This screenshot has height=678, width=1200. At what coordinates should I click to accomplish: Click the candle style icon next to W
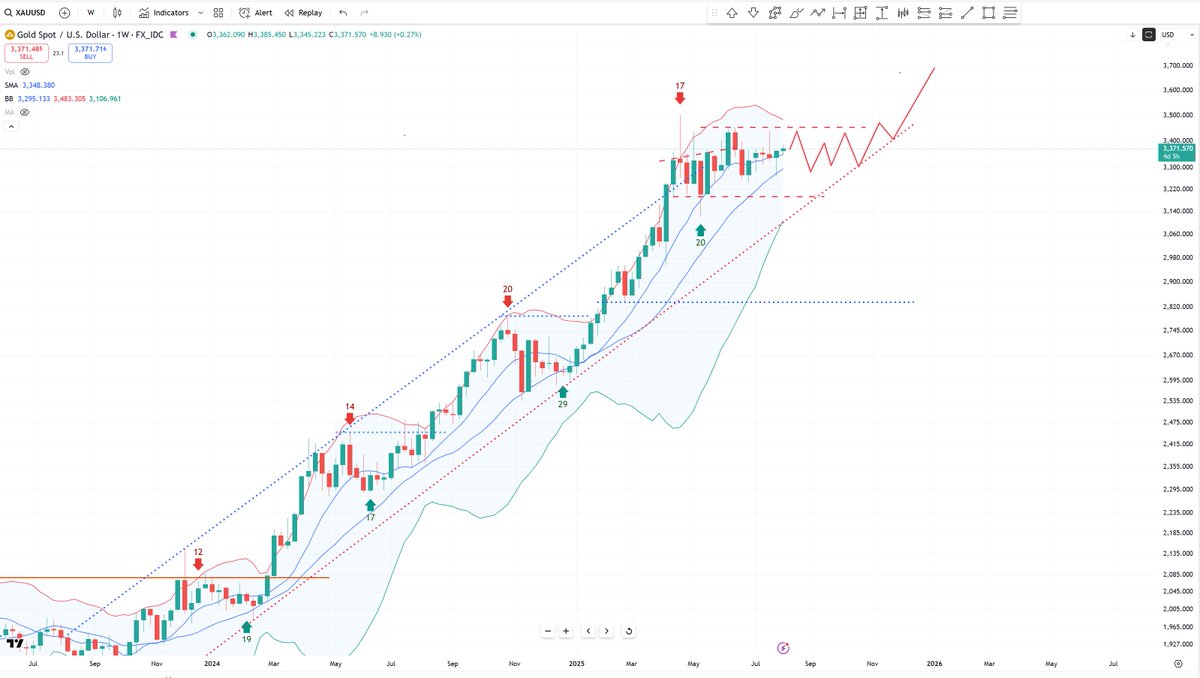pyautogui.click(x=116, y=12)
